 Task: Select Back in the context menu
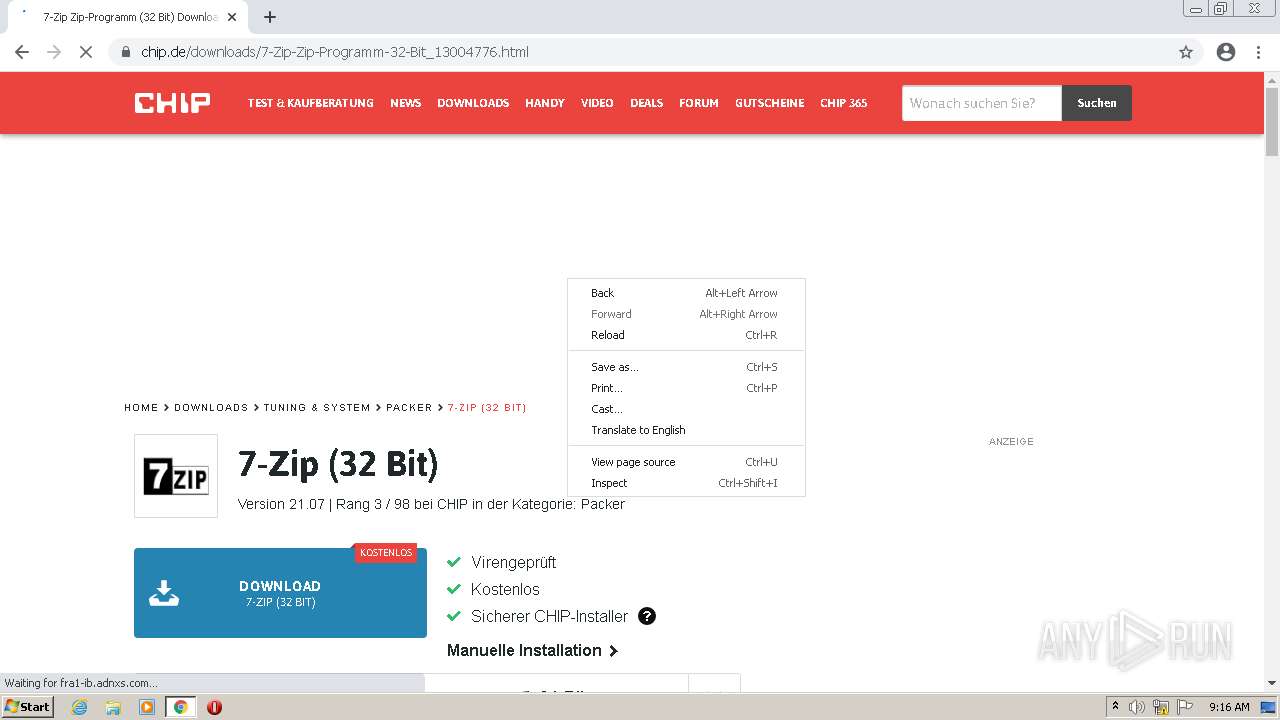(x=686, y=293)
